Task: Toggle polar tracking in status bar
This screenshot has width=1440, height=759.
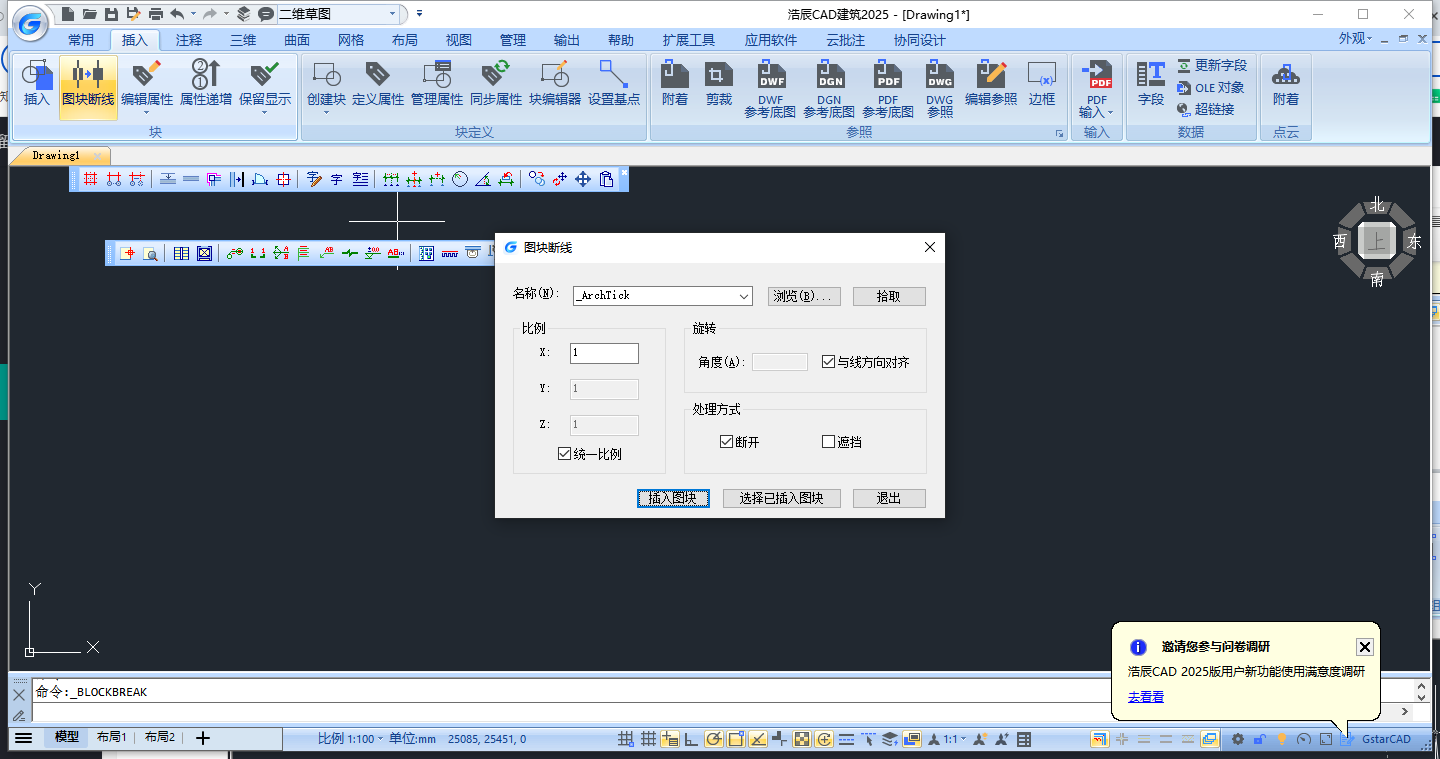Action: 713,739
